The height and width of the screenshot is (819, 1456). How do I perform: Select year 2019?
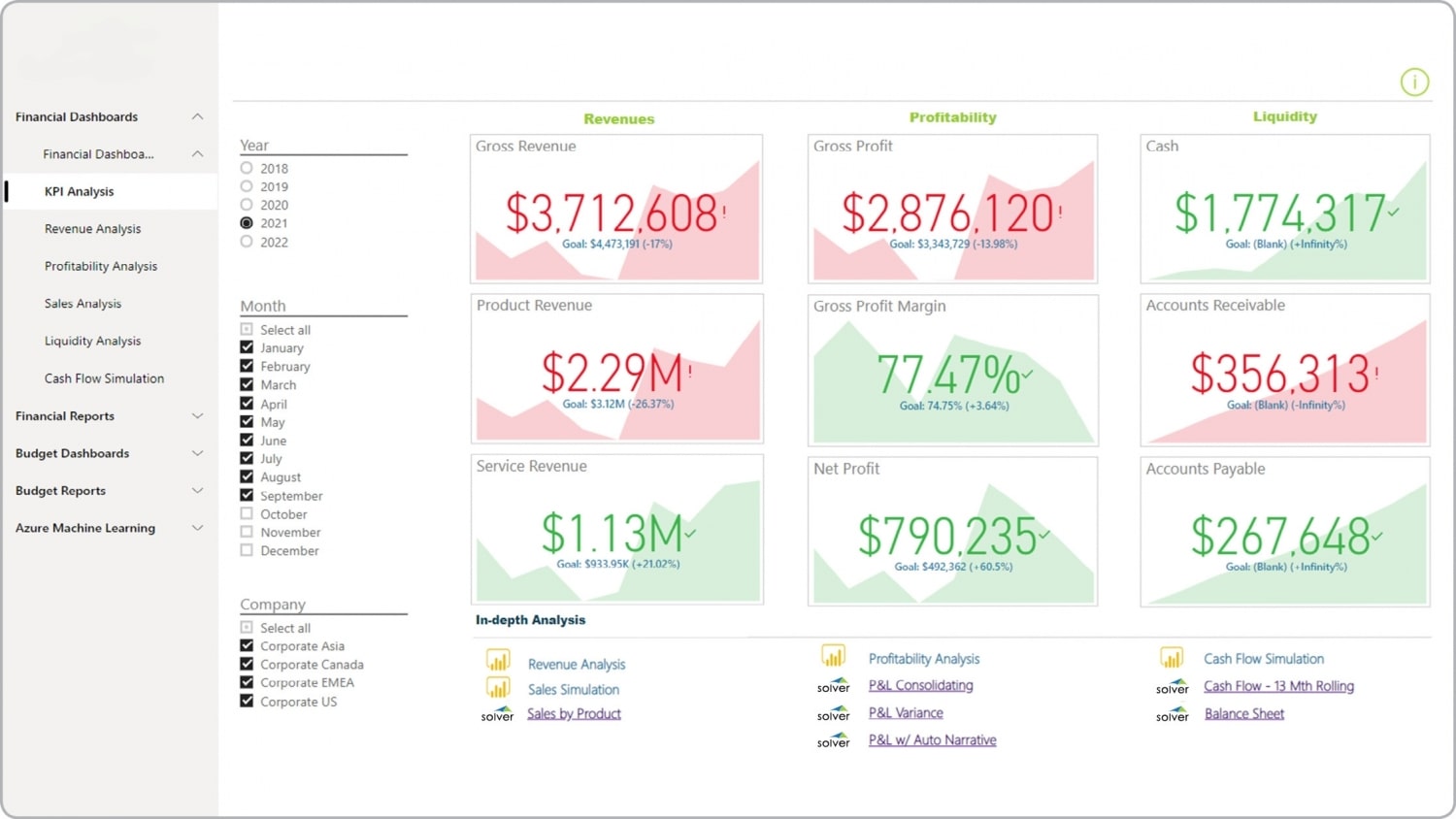(247, 186)
